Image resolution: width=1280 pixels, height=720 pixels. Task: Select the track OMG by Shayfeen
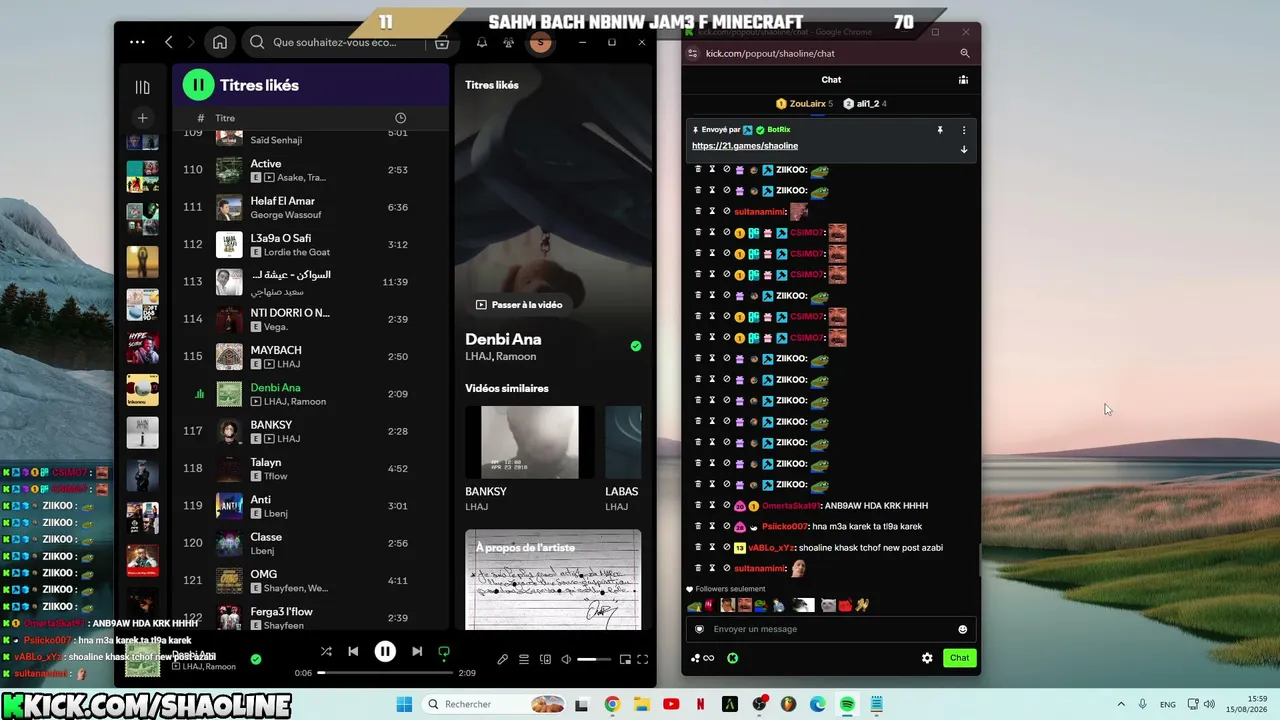coord(312,580)
